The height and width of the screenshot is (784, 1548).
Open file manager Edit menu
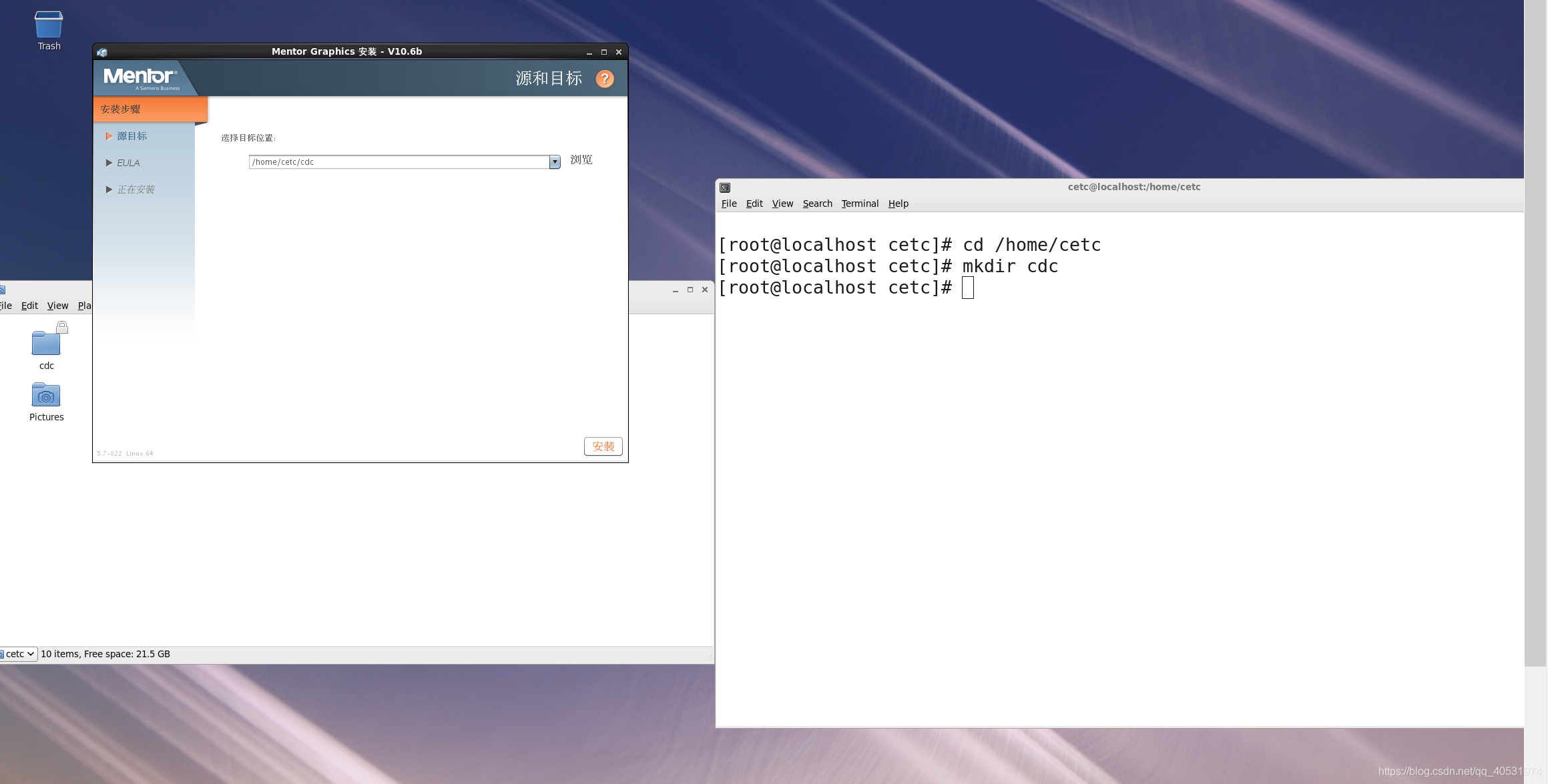29,306
